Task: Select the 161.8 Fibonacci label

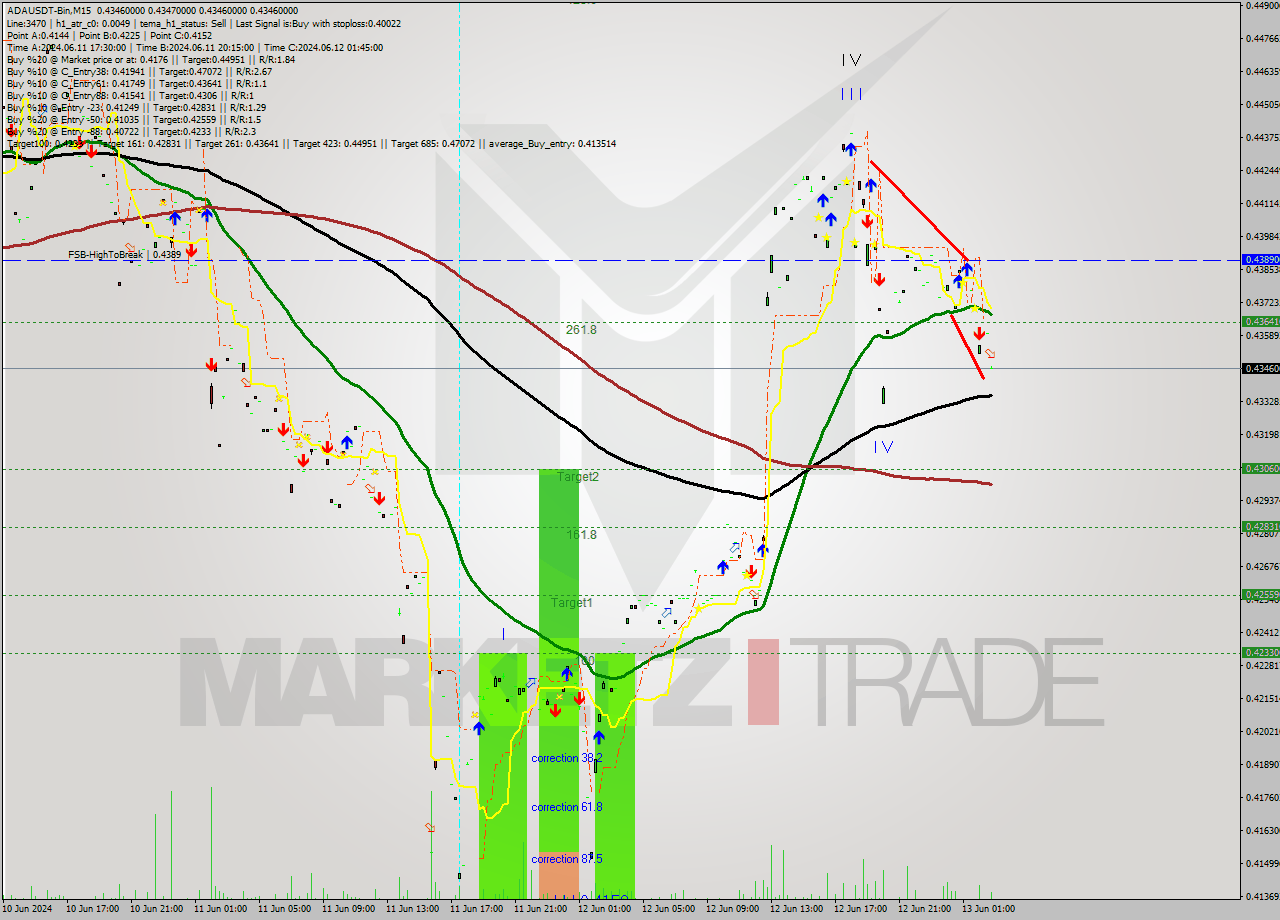Action: click(581, 535)
